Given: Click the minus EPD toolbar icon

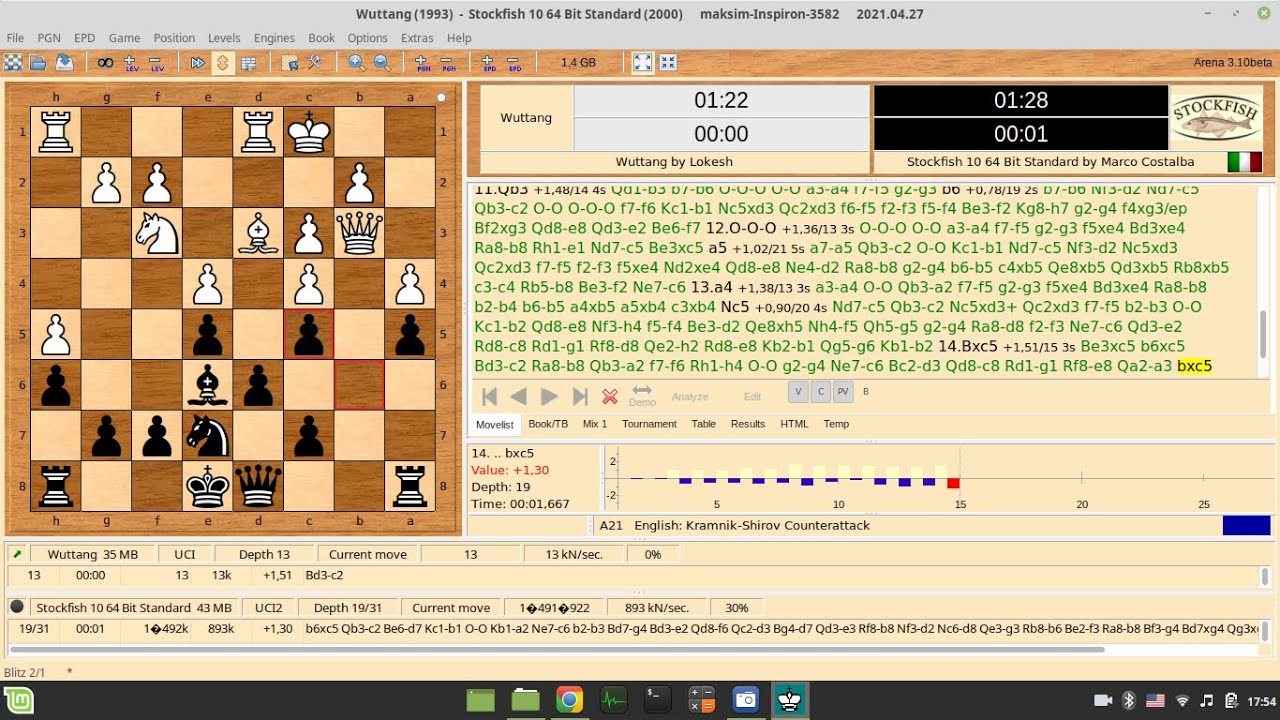Looking at the screenshot, I should (514, 62).
